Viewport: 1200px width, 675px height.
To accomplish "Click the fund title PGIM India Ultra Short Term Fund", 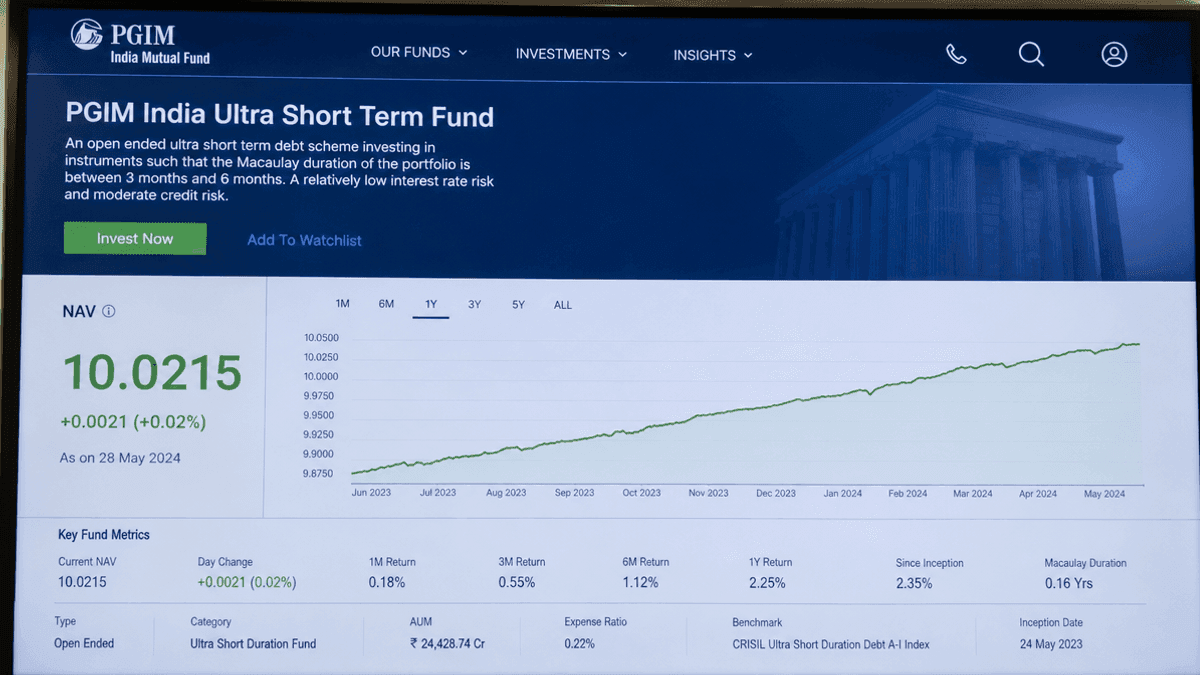I will click(280, 116).
